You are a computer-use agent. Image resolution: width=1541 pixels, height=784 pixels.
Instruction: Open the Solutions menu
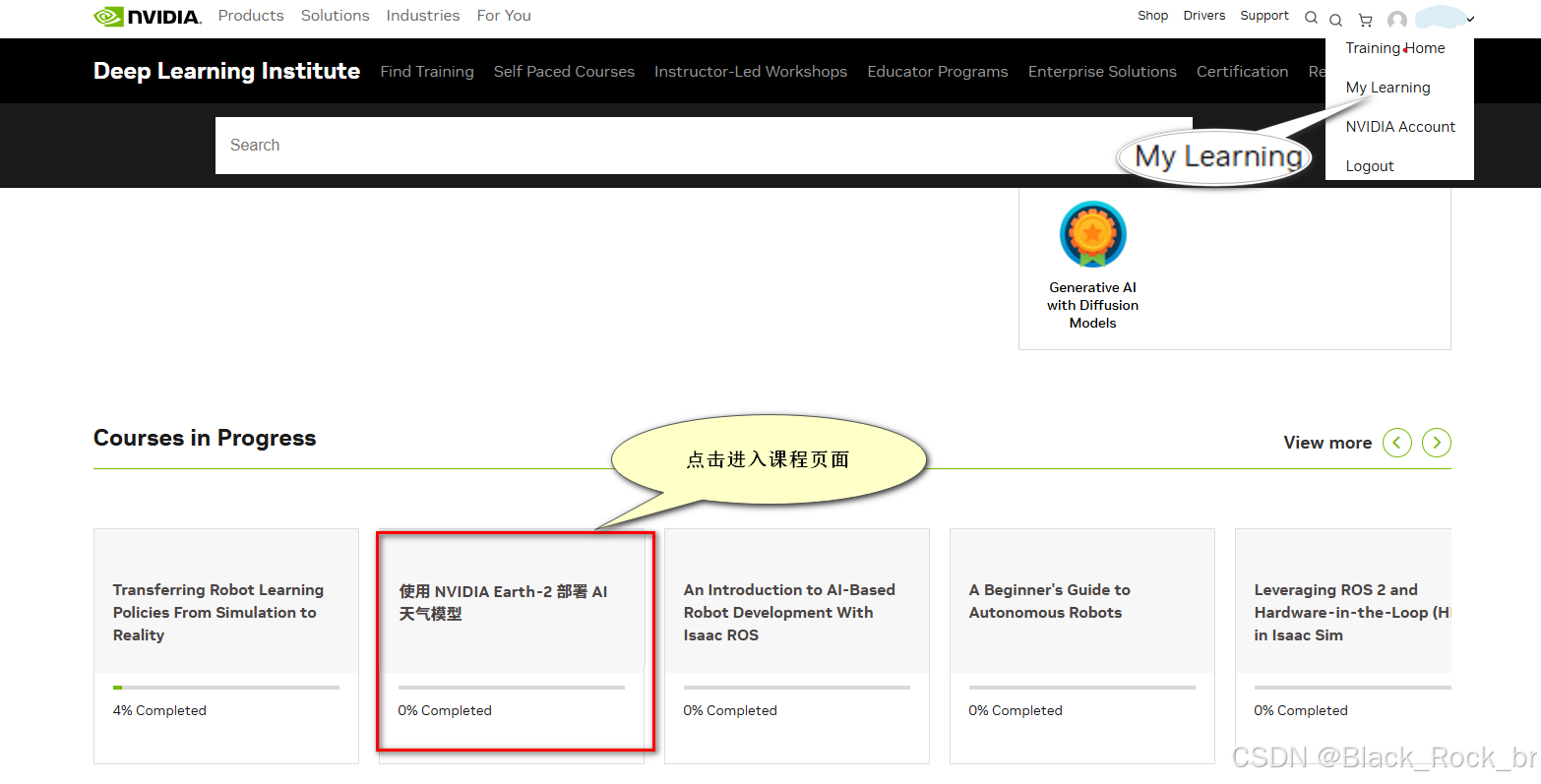pyautogui.click(x=336, y=16)
